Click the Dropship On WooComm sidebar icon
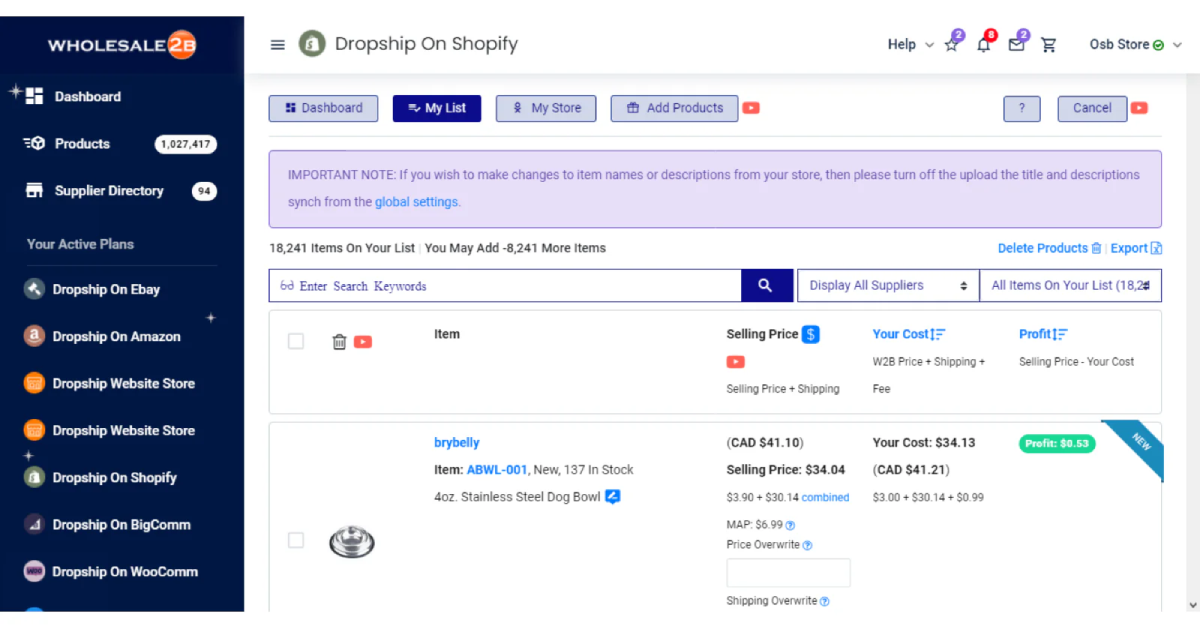 [x=35, y=571]
